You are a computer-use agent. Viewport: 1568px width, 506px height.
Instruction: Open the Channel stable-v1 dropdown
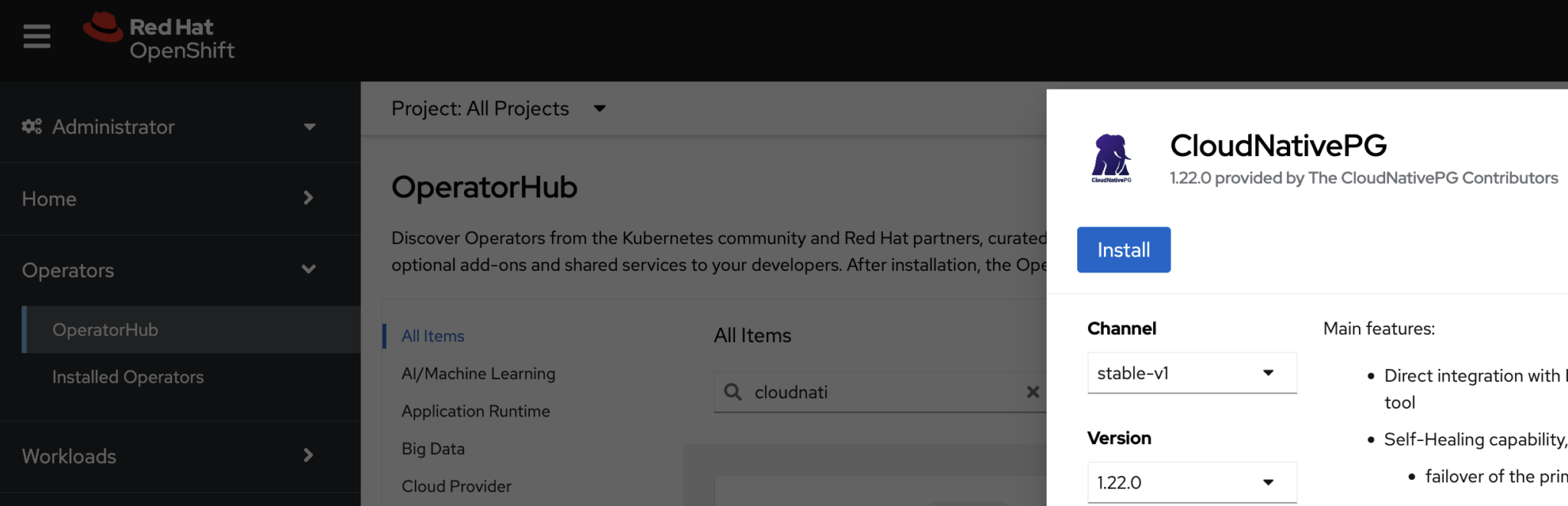[x=1191, y=373]
